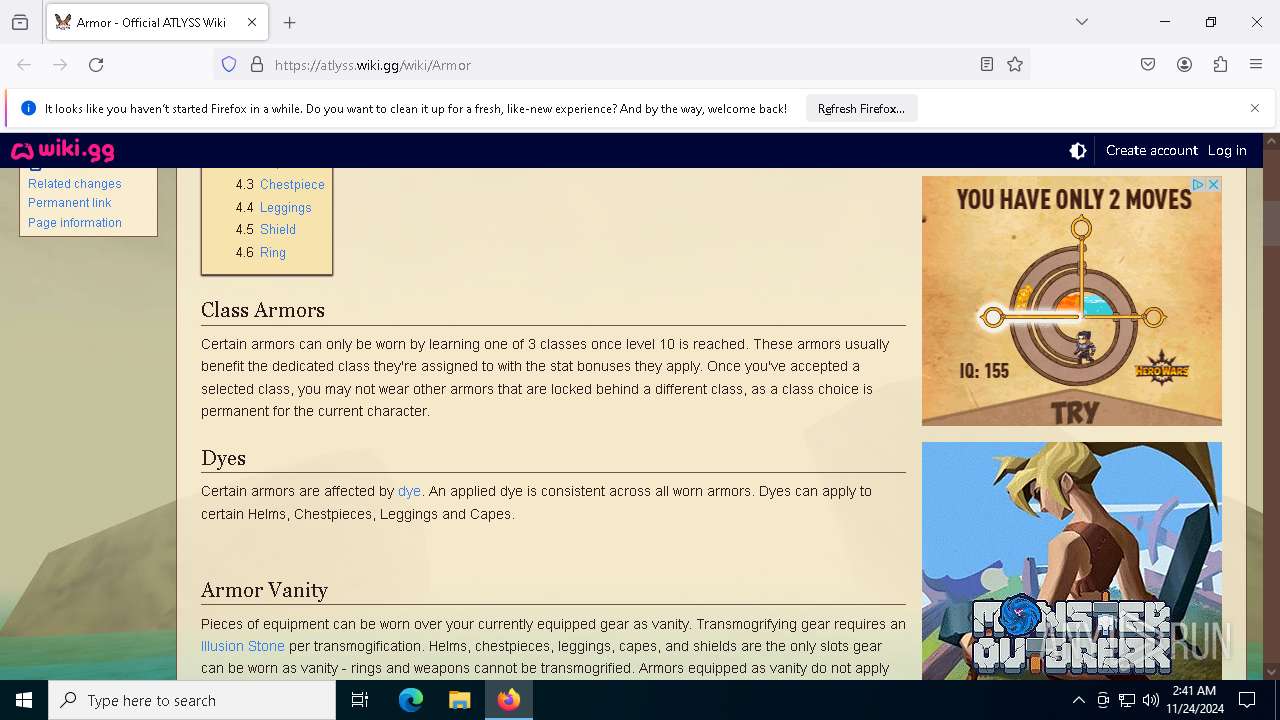Jump to 4.6 Ring in contents
Screen dimensions: 1280x720
[x=273, y=253]
